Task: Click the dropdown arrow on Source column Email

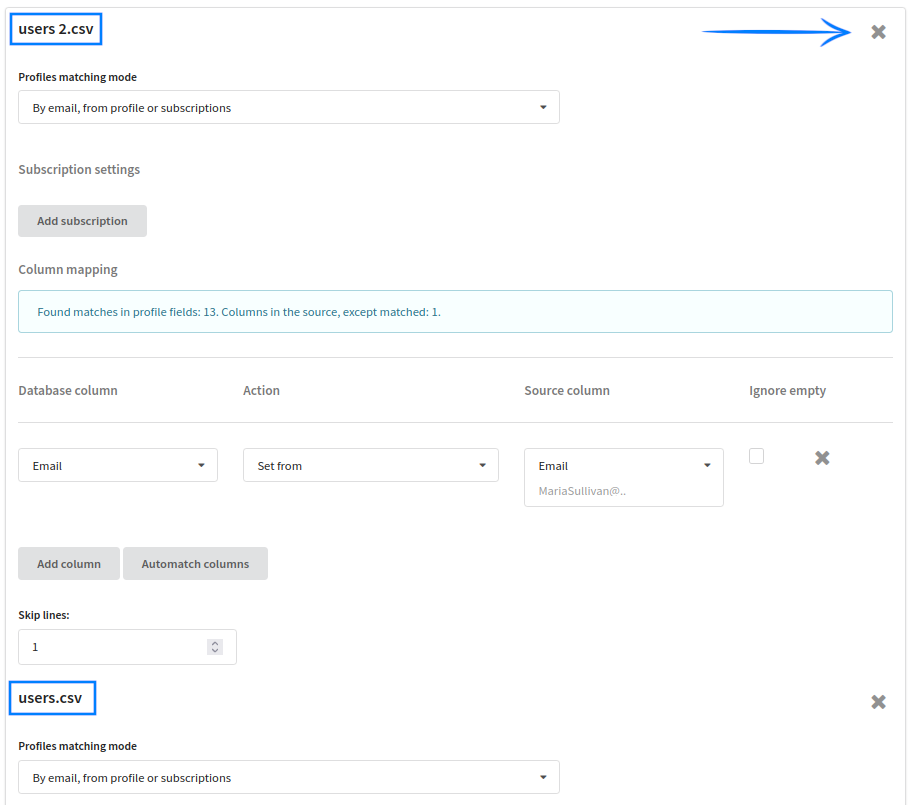Action: coord(709,465)
